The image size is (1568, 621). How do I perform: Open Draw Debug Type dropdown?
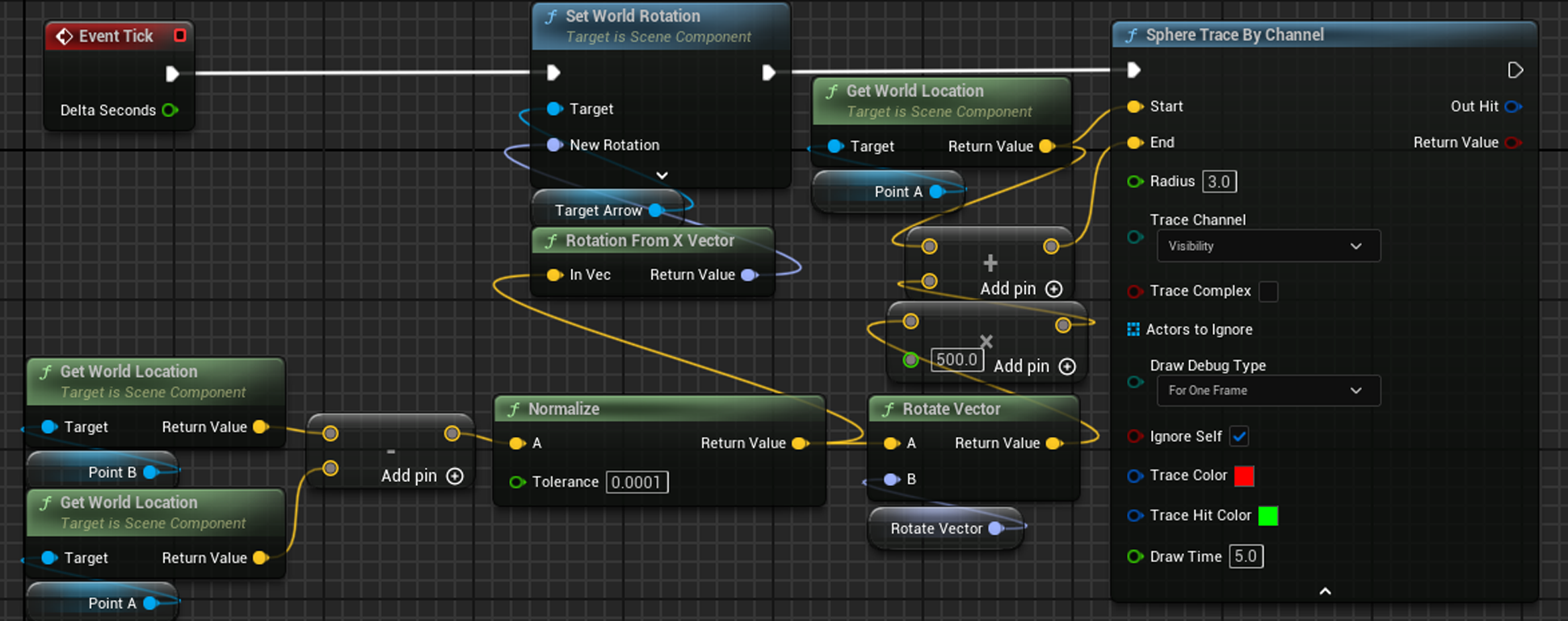pyautogui.click(x=1268, y=390)
